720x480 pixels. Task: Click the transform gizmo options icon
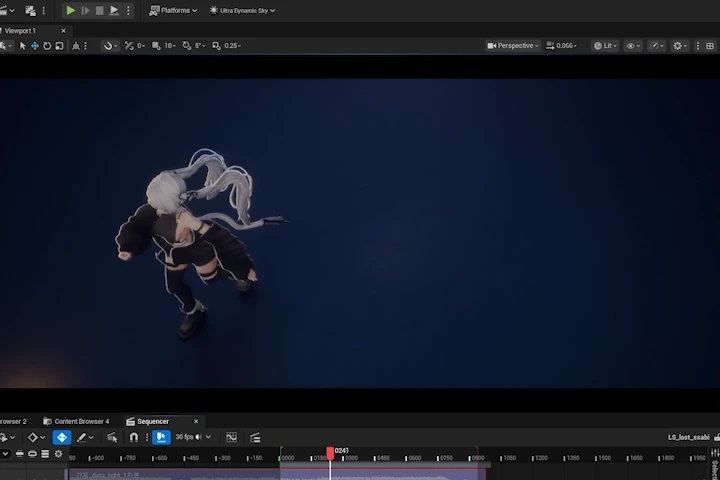[x=76, y=46]
